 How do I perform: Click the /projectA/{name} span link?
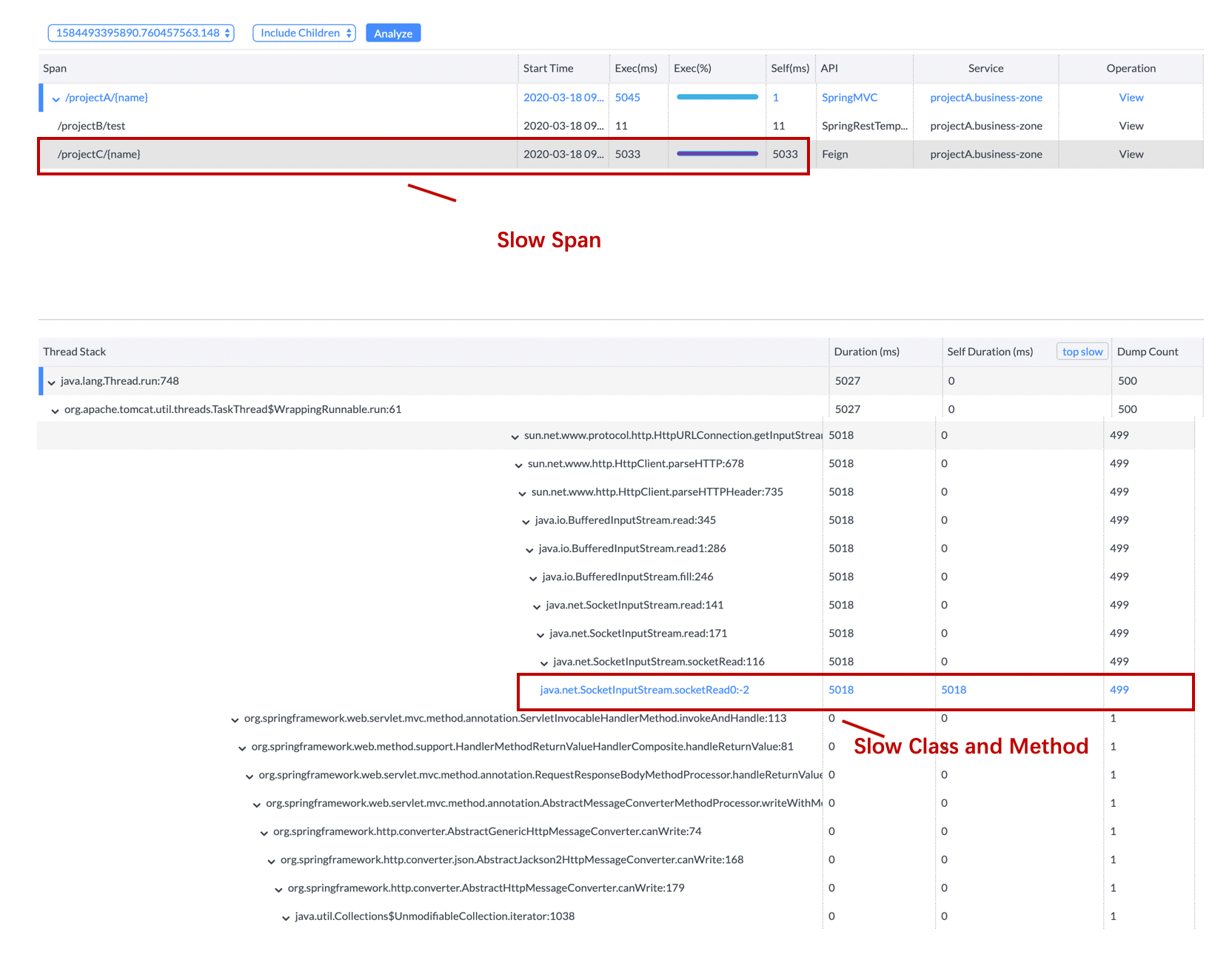point(107,98)
